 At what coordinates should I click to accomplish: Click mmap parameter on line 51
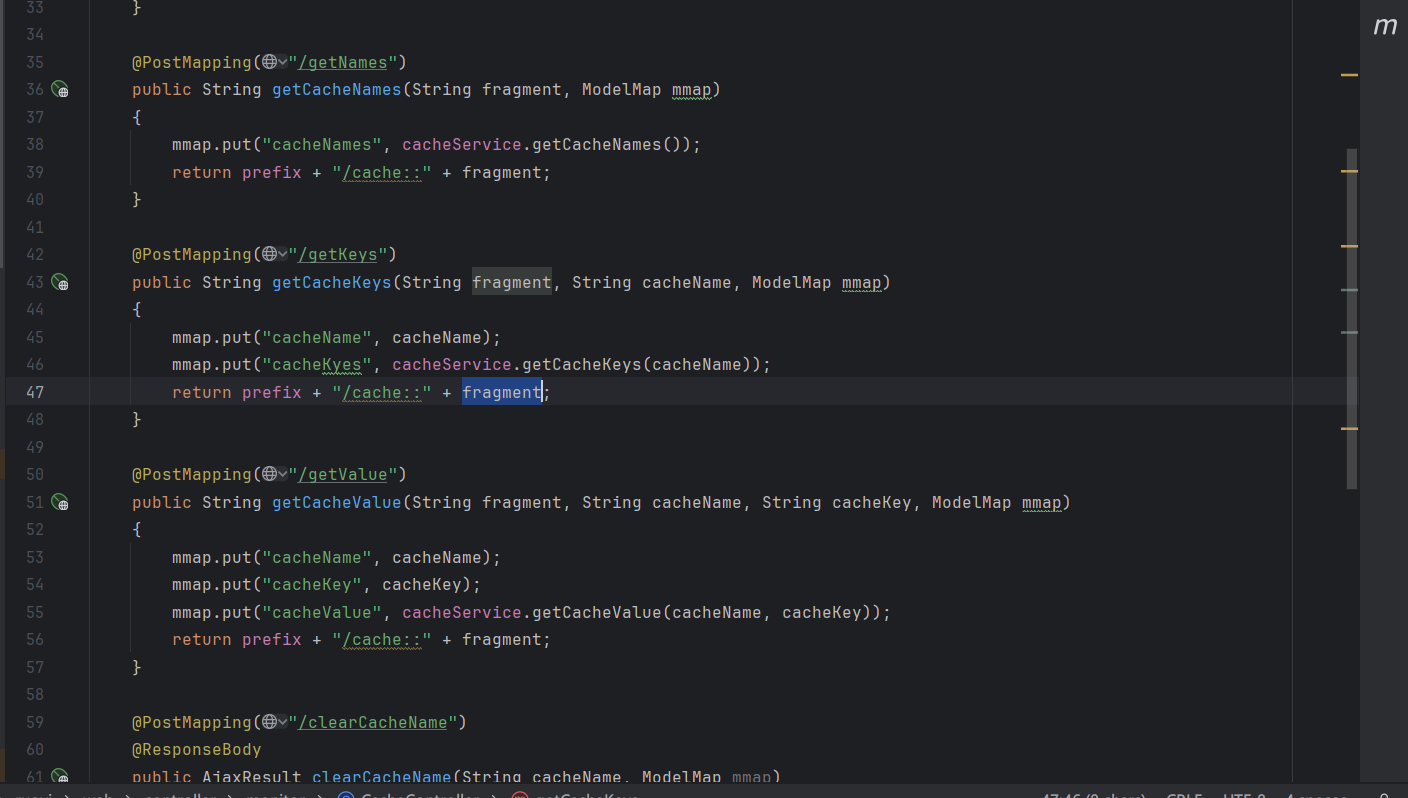coord(1042,502)
